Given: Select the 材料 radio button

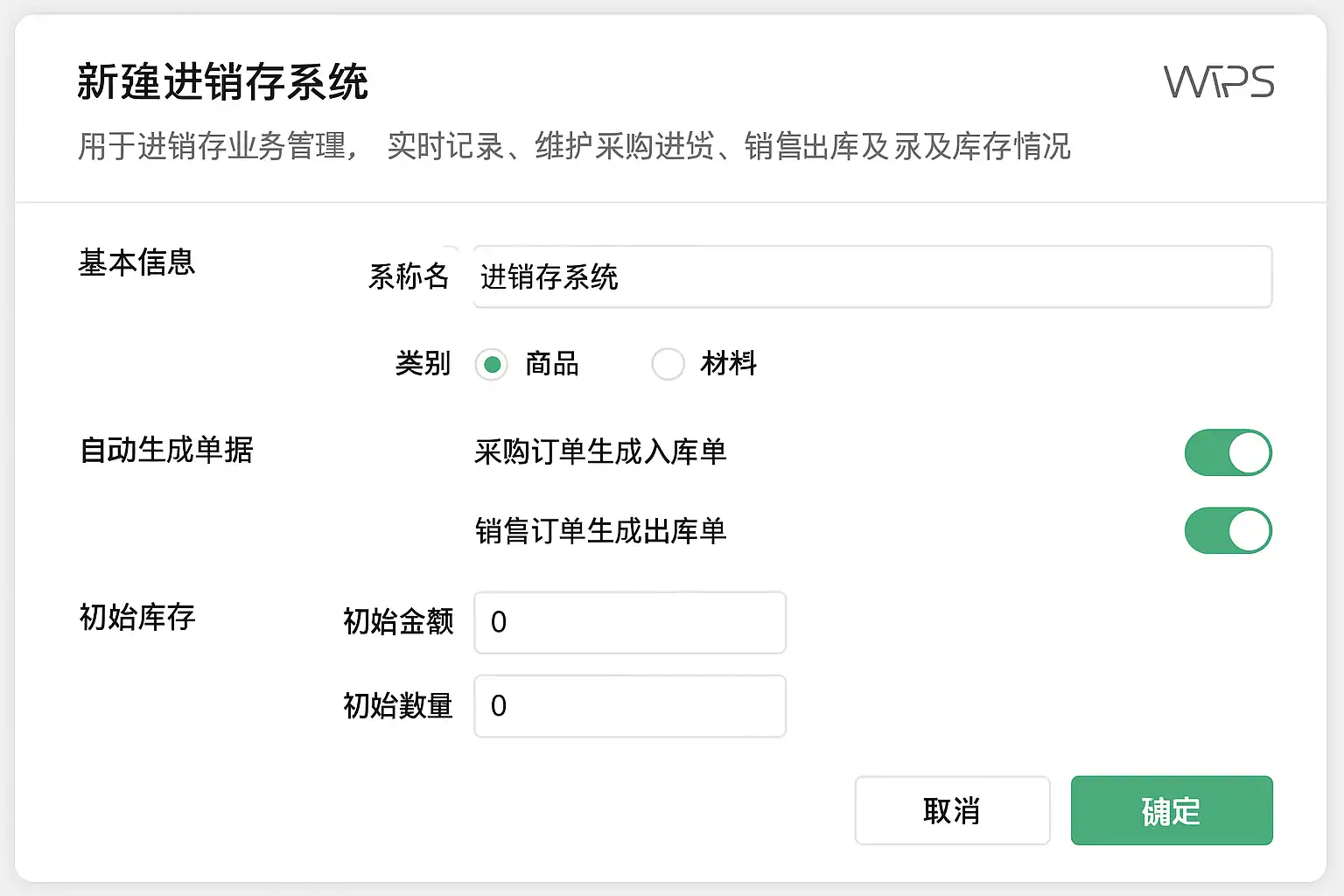Looking at the screenshot, I should (668, 364).
